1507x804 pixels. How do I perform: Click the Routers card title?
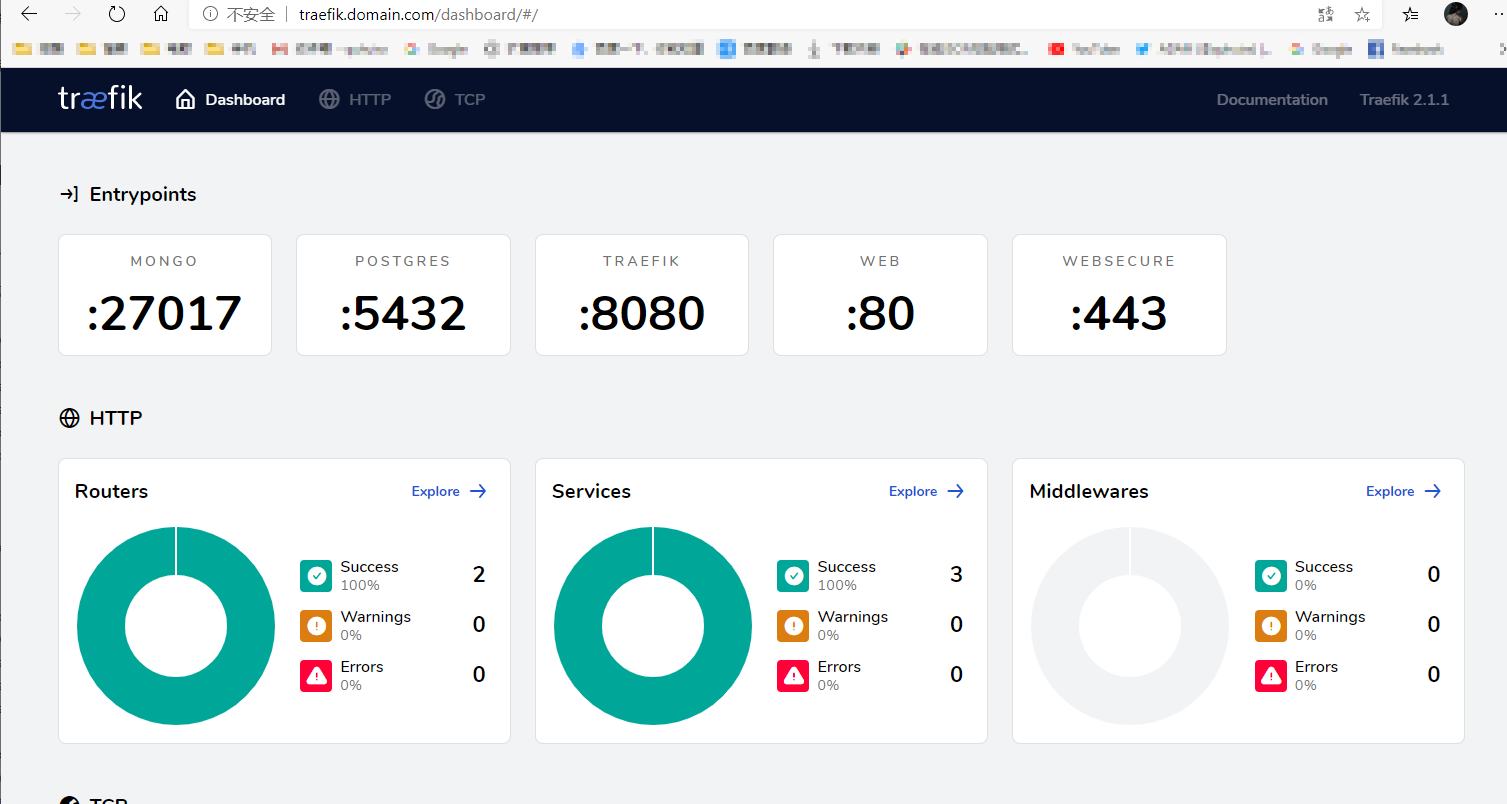tap(111, 491)
